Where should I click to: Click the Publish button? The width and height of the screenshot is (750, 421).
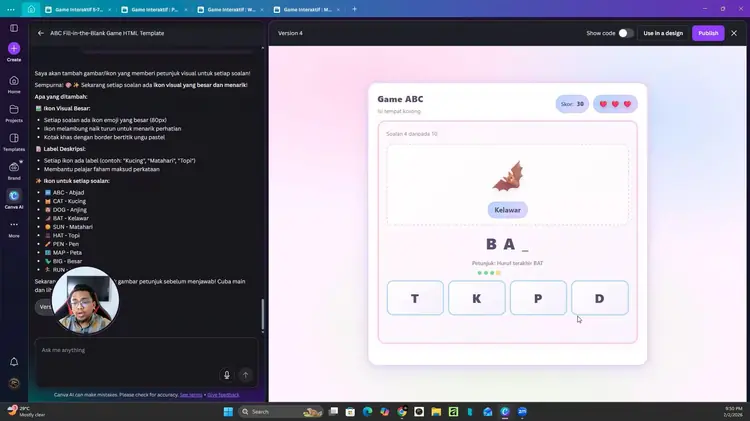(708, 33)
